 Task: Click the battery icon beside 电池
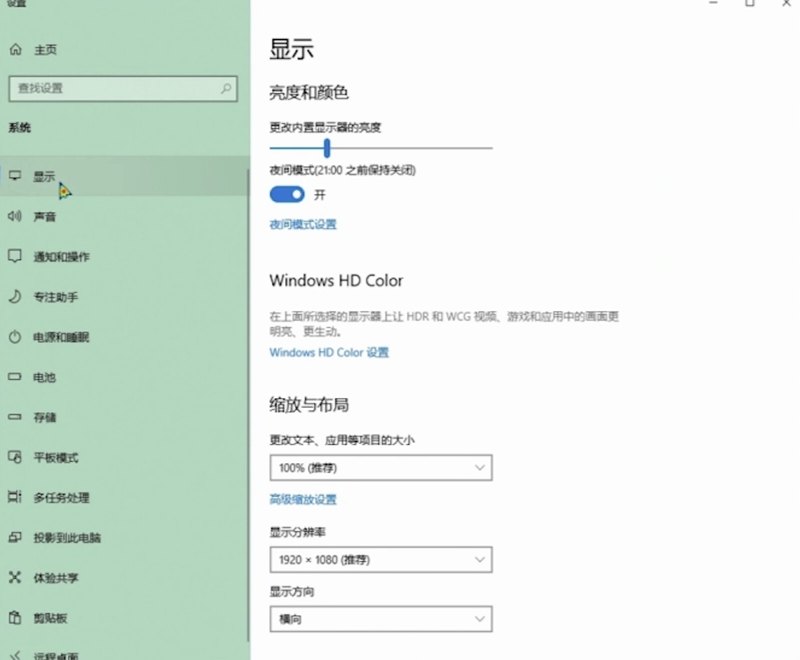point(15,377)
